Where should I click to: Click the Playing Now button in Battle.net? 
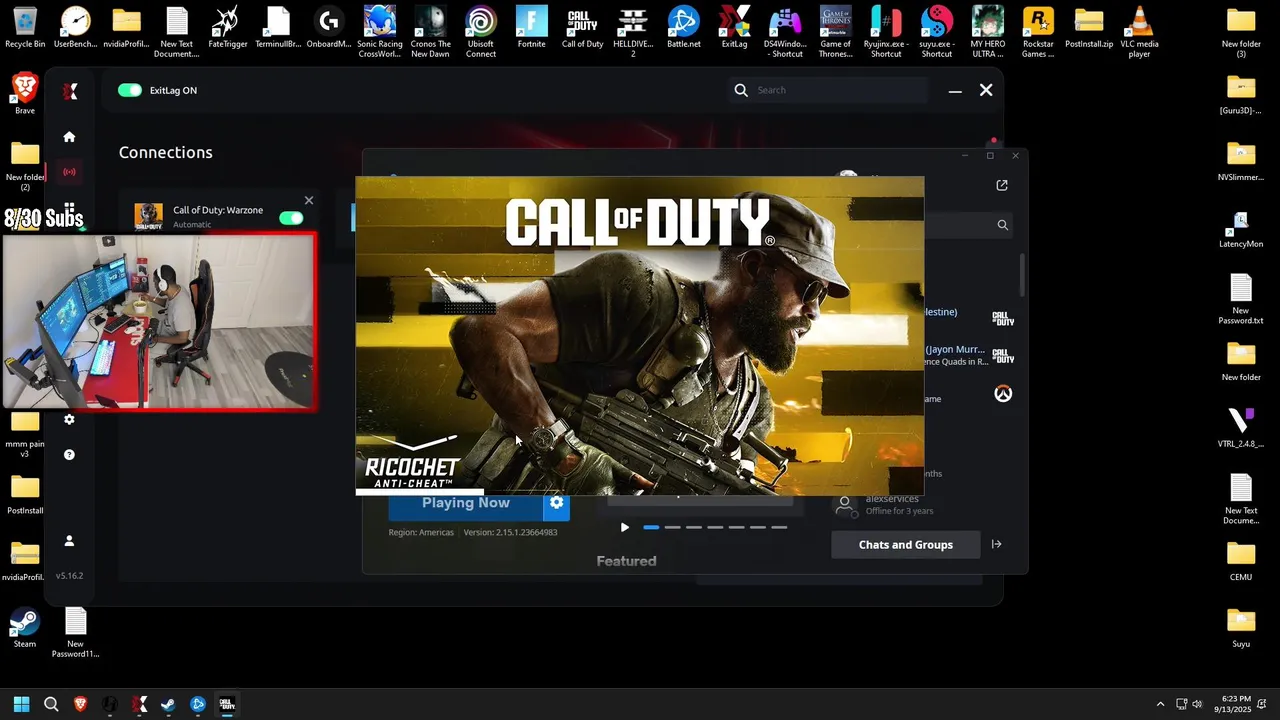(465, 503)
